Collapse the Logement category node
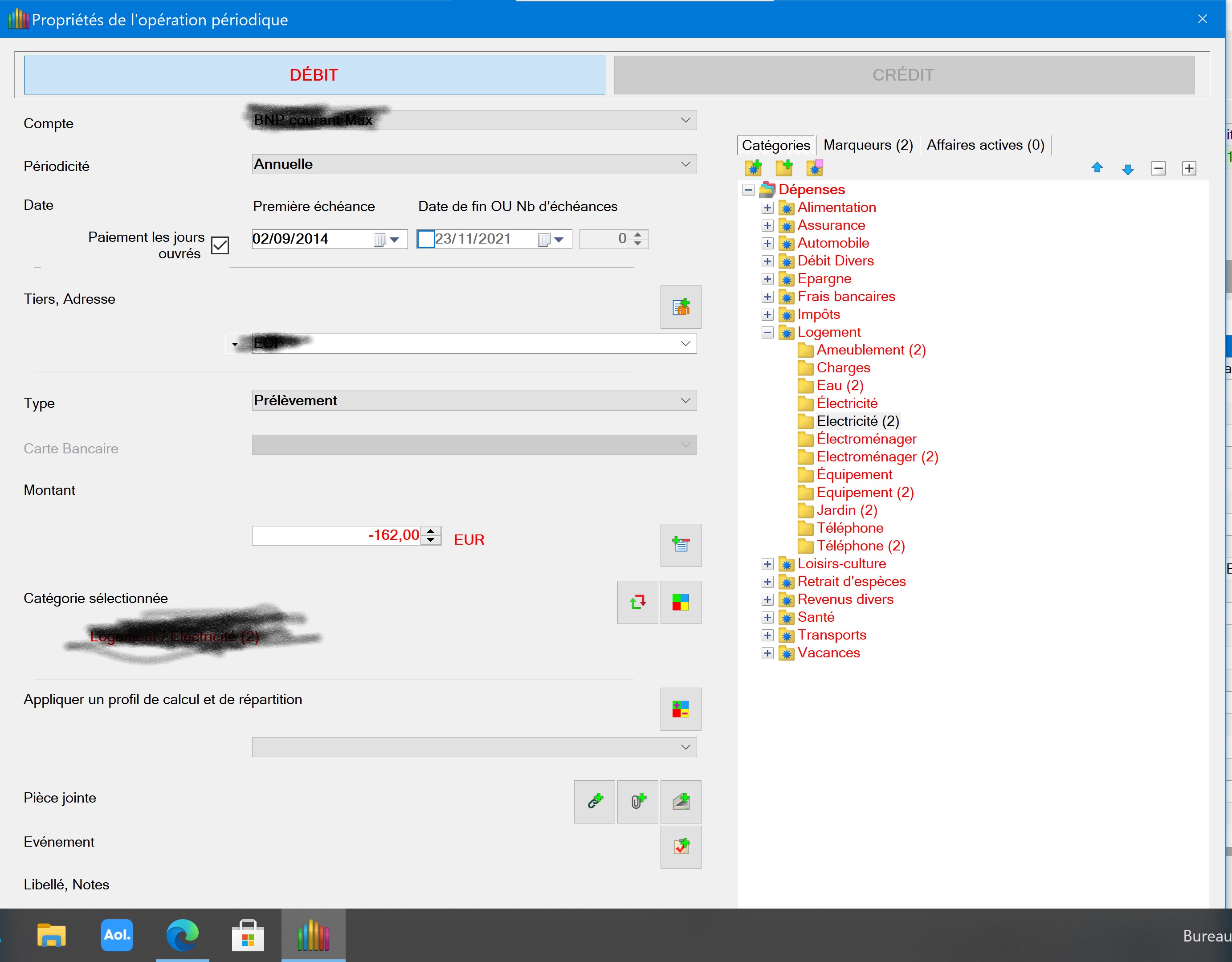This screenshot has width=1232, height=962. pos(767,332)
